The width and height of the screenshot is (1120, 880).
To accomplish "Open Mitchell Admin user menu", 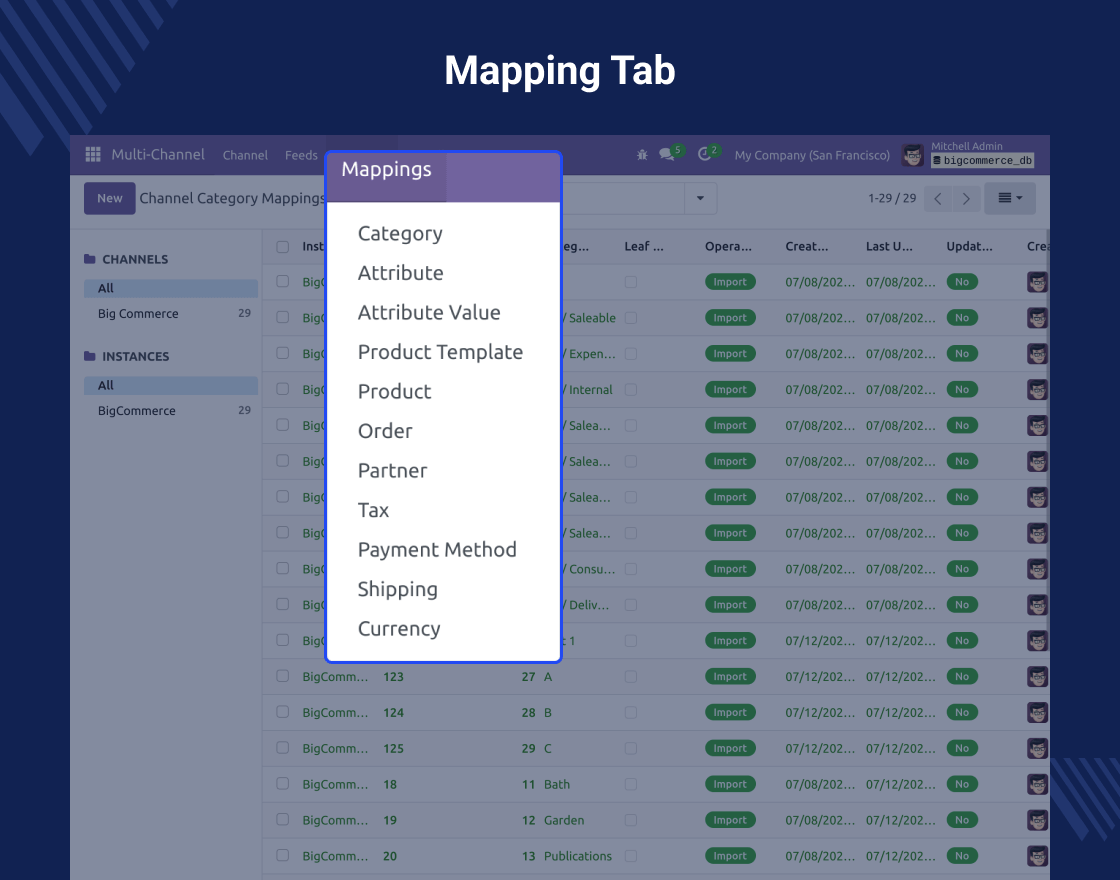I will [x=967, y=154].
